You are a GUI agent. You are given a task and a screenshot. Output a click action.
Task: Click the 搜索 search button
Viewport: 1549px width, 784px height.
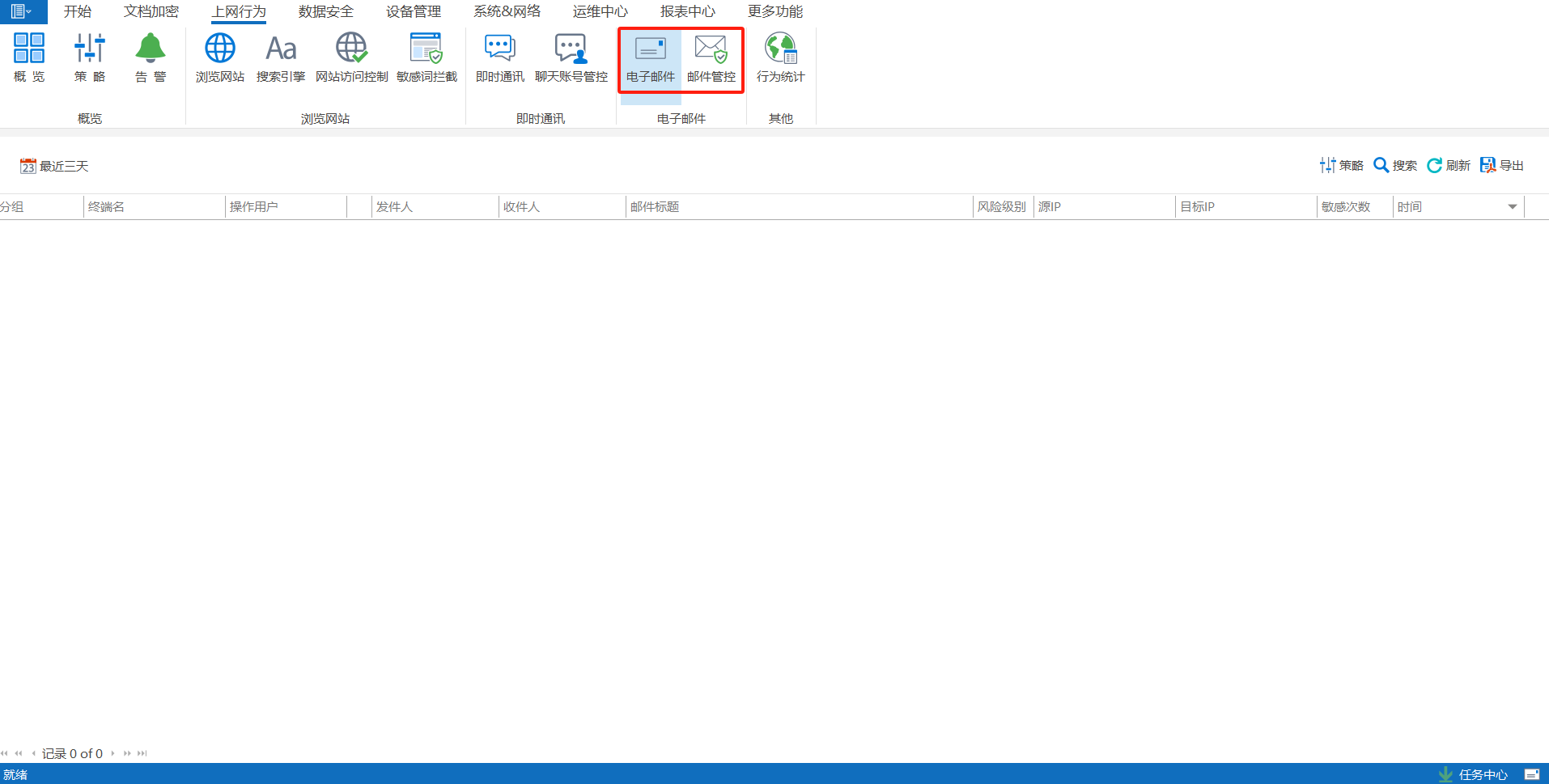pos(1395,165)
